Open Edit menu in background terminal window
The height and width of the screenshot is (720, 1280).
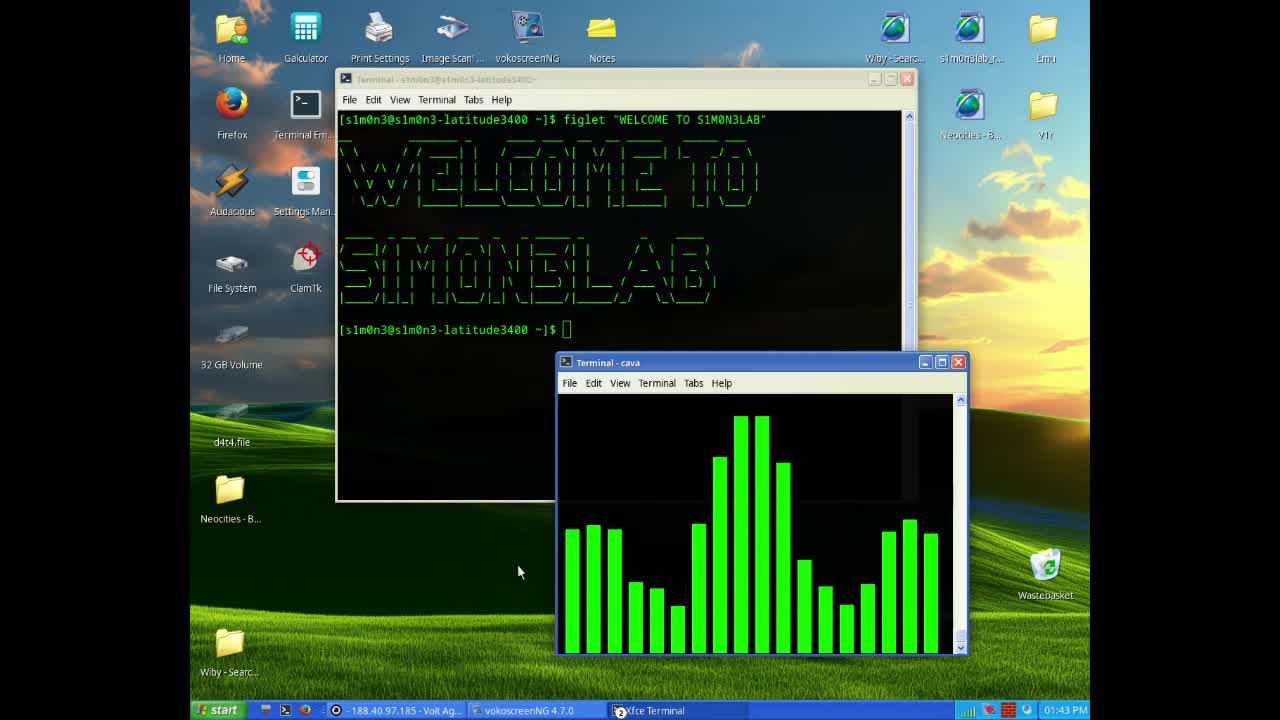(373, 100)
